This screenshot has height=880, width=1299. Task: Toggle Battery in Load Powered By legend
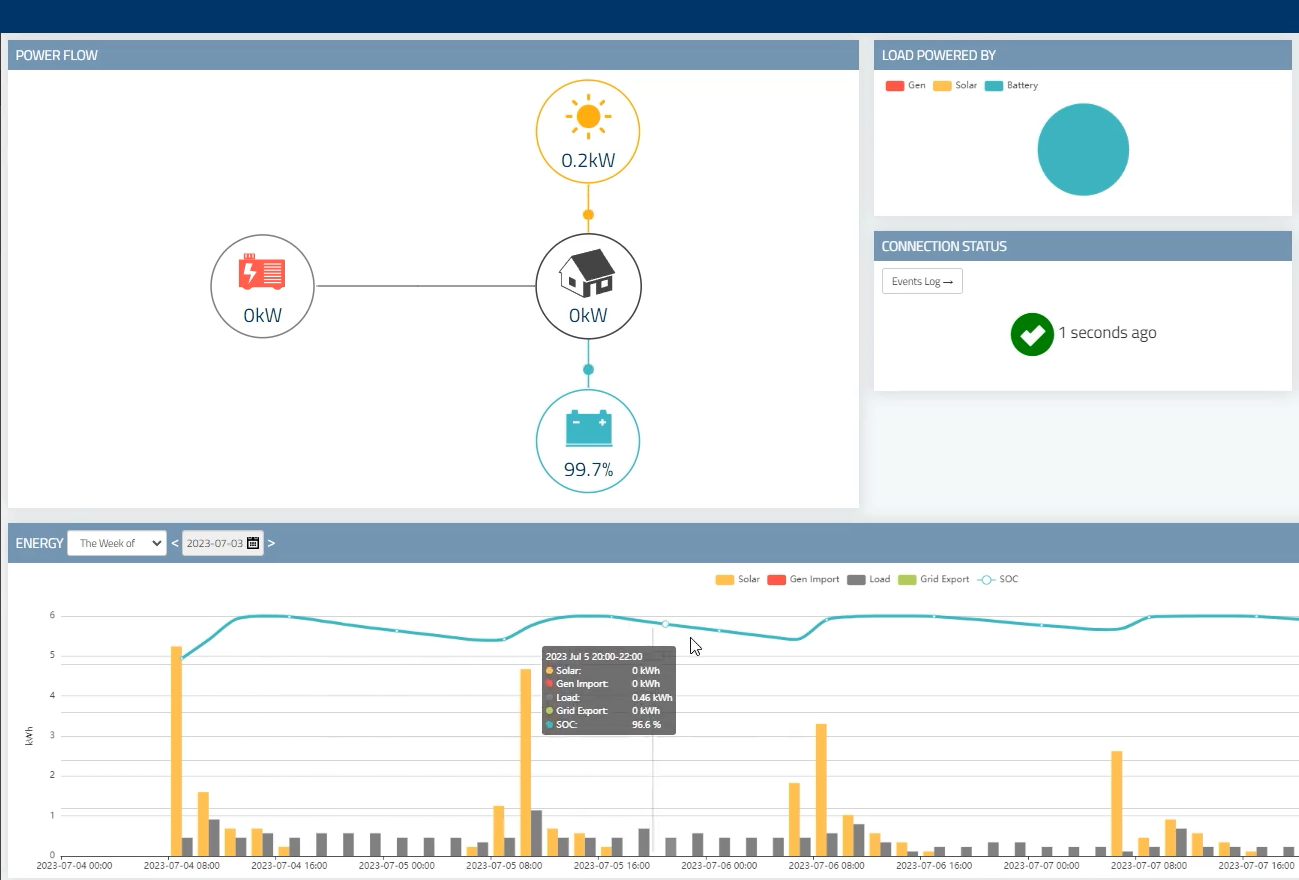(1012, 86)
